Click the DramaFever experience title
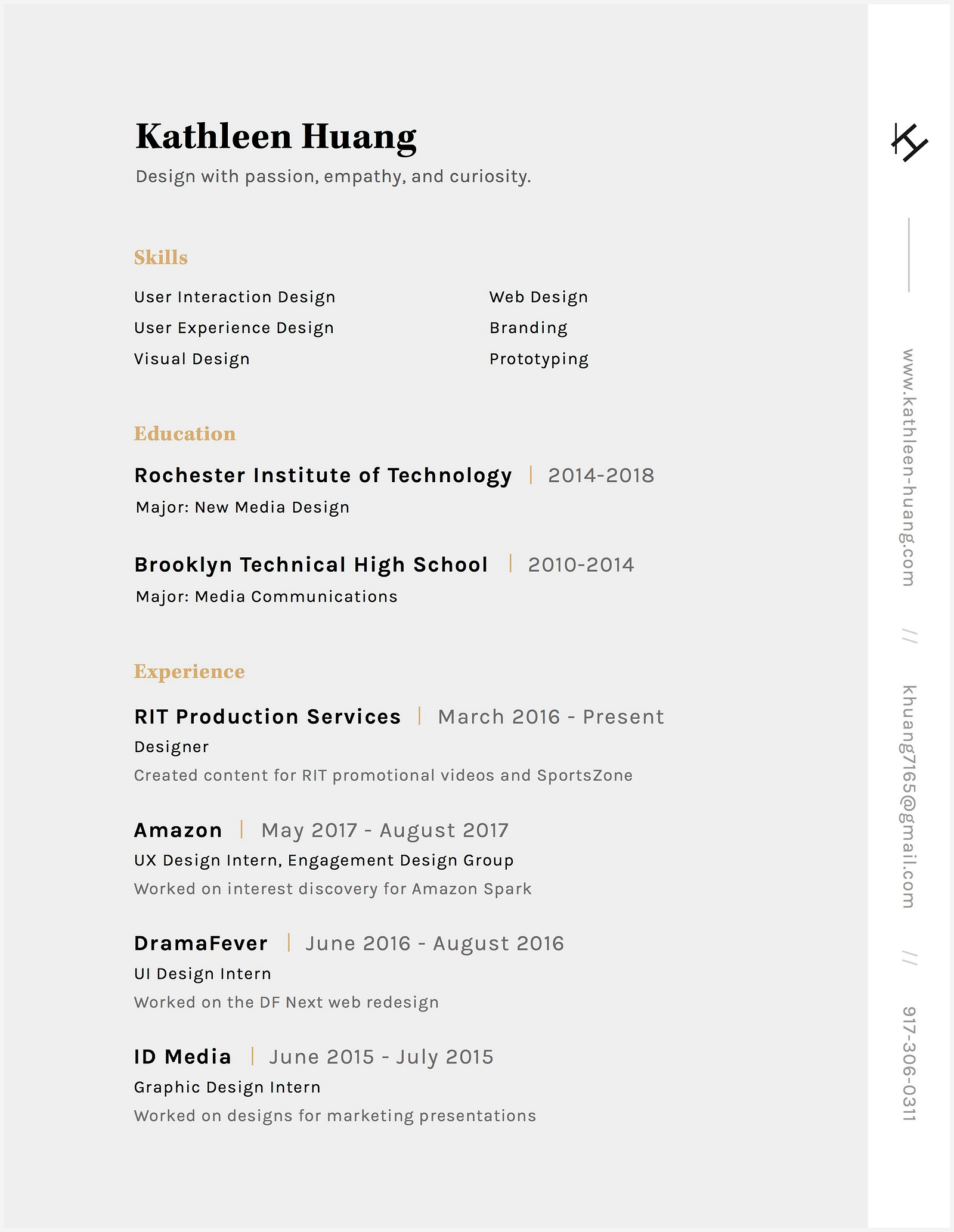This screenshot has width=954, height=1232. pyautogui.click(x=201, y=944)
